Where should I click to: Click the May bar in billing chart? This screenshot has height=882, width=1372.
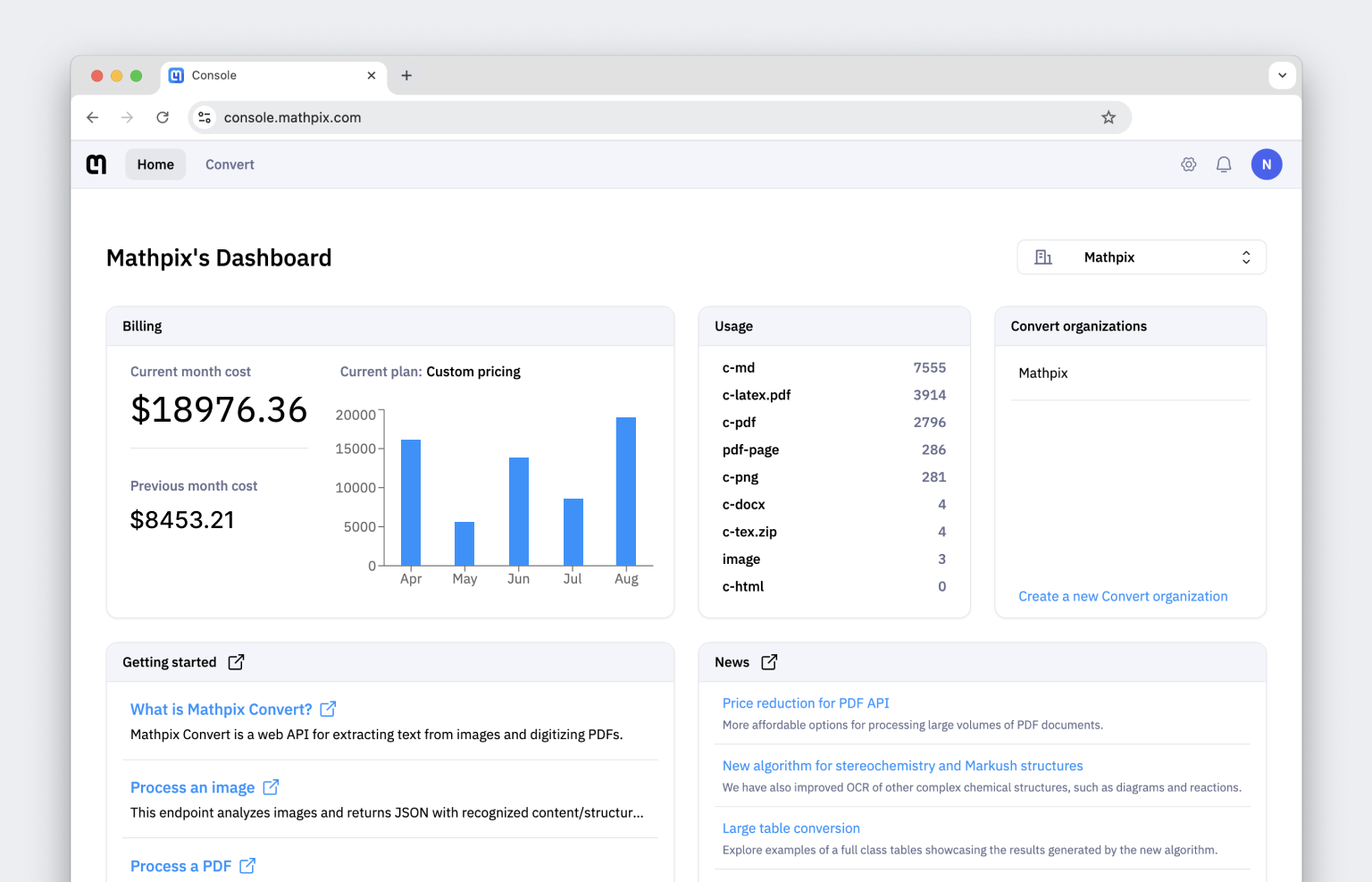click(464, 543)
